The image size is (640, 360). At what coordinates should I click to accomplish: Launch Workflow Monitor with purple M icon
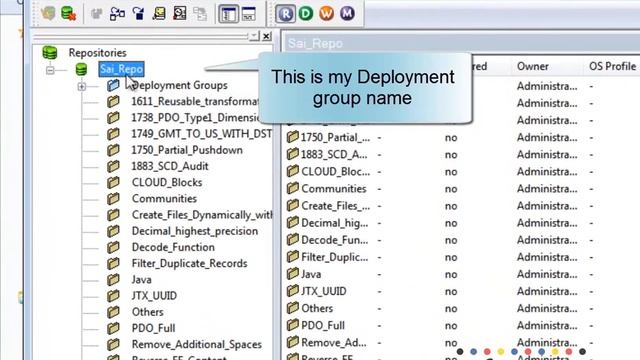(x=347, y=13)
